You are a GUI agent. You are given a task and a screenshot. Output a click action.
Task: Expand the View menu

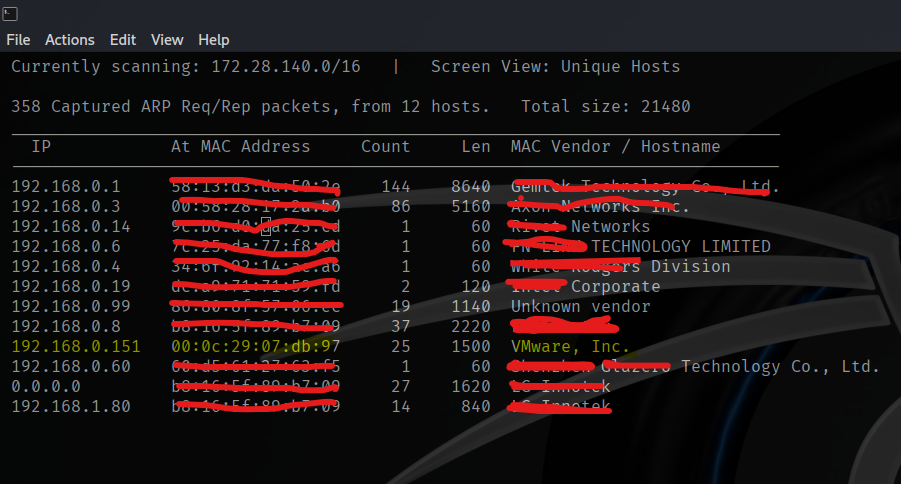tap(167, 40)
